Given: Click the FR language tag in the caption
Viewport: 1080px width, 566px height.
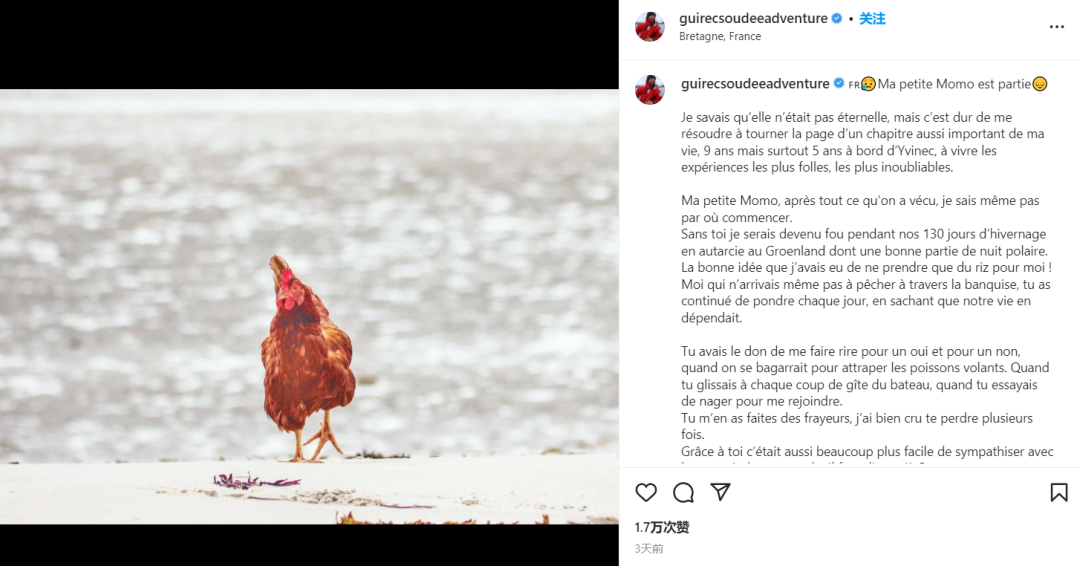Looking at the screenshot, I should 854,85.
